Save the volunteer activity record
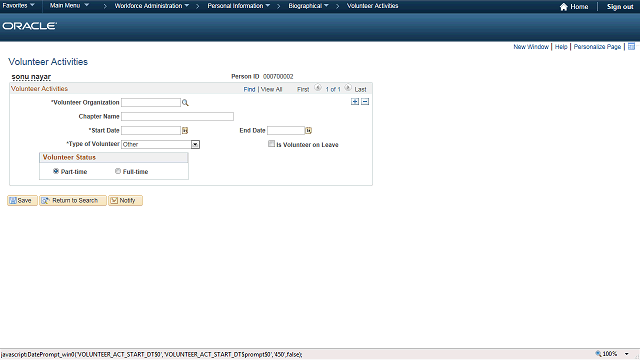This screenshot has height=360, width=640. (22, 200)
